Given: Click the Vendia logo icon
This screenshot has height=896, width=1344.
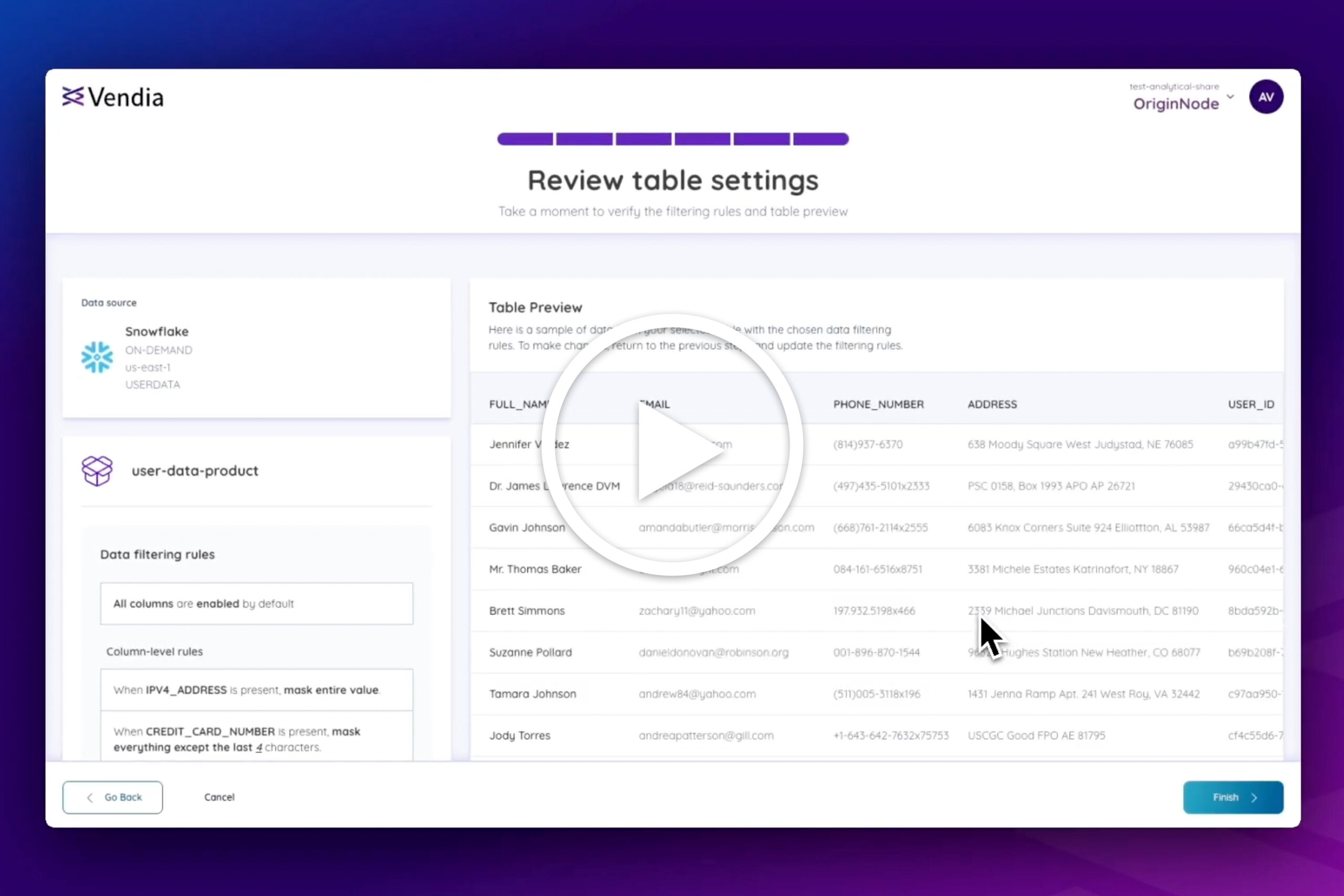Looking at the screenshot, I should [x=73, y=97].
